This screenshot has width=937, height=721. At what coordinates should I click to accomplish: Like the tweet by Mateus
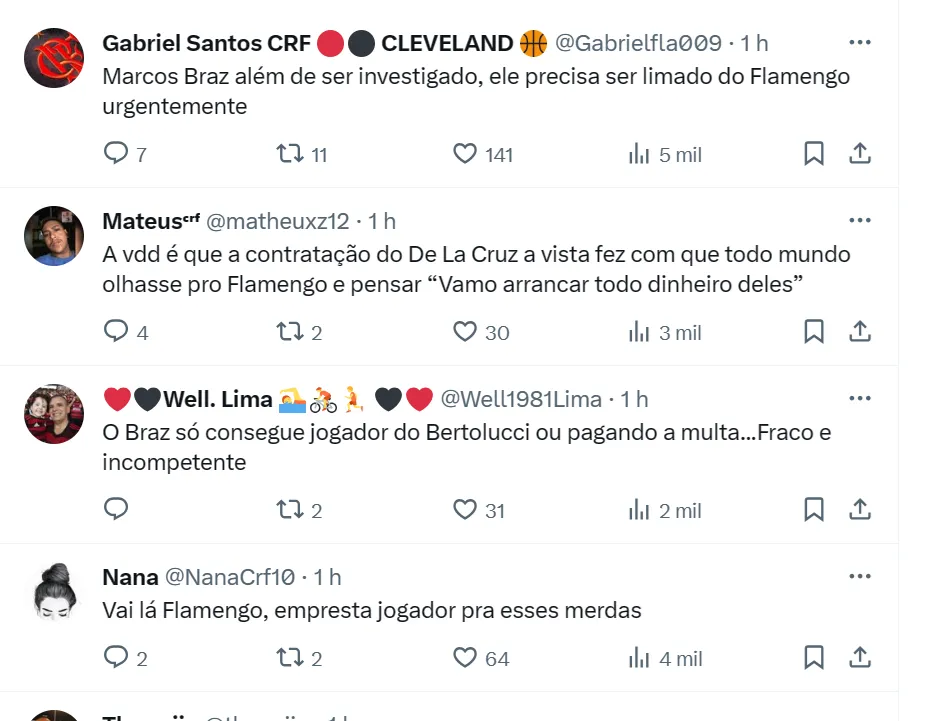(x=465, y=332)
